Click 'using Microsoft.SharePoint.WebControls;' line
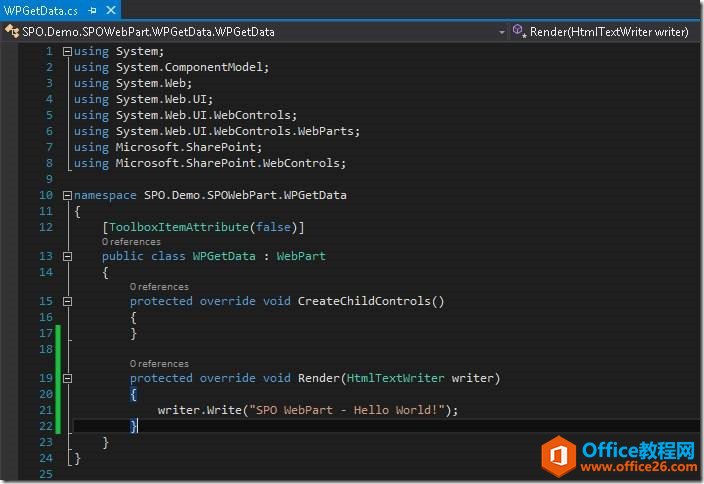 [x=210, y=163]
